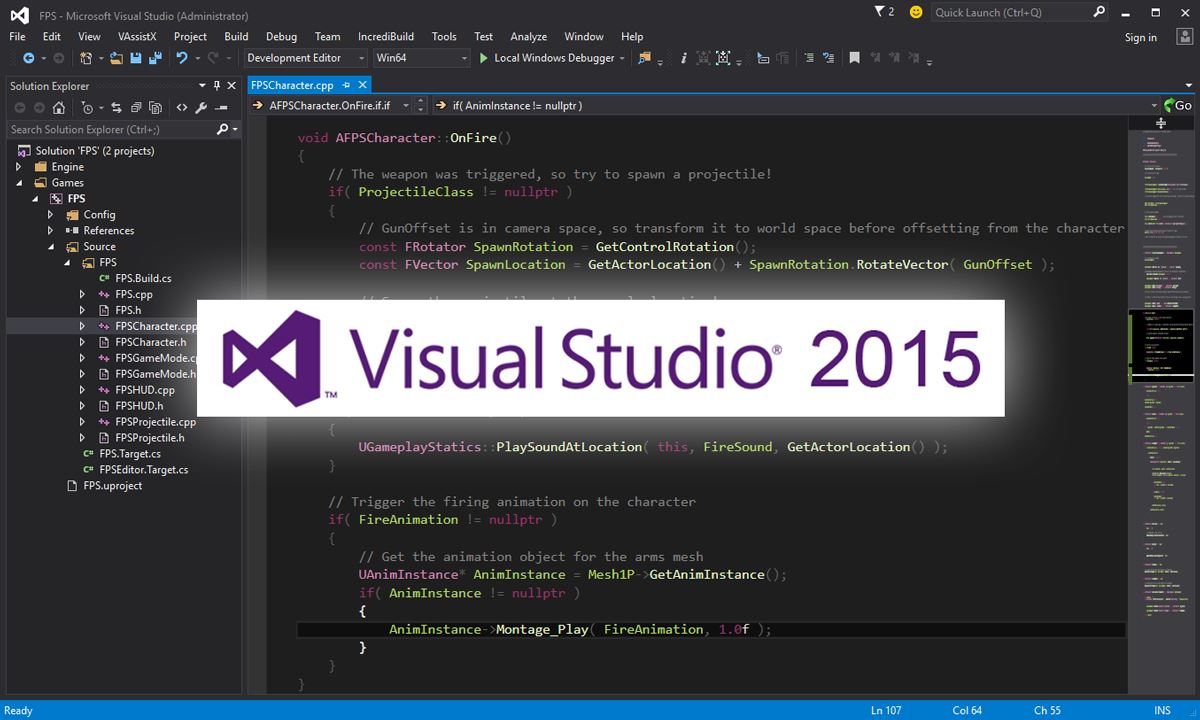Select FPS.Build.cs in Solution Explorer
This screenshot has height=720, width=1200.
click(143, 278)
